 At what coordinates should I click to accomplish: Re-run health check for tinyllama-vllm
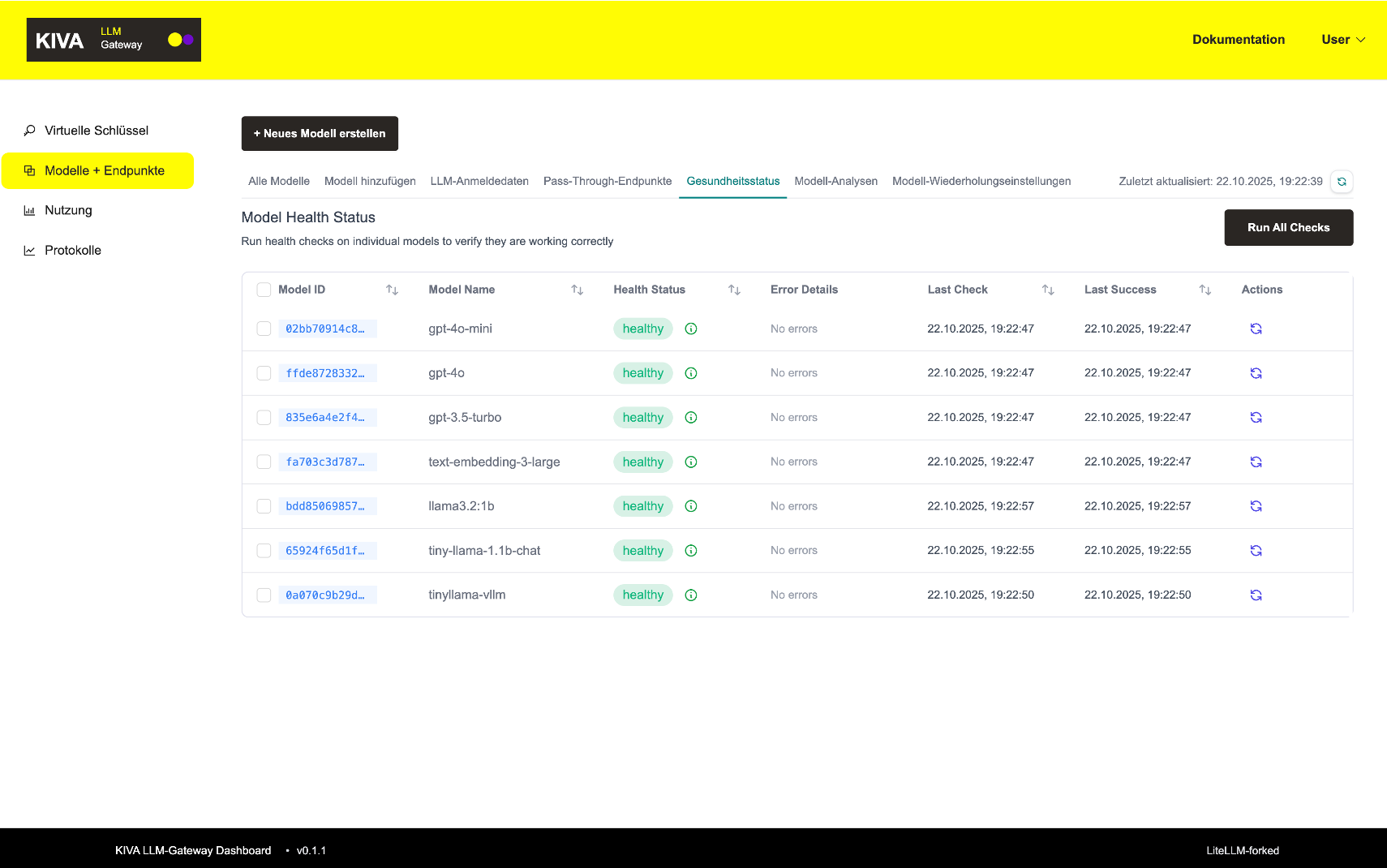pos(1256,595)
